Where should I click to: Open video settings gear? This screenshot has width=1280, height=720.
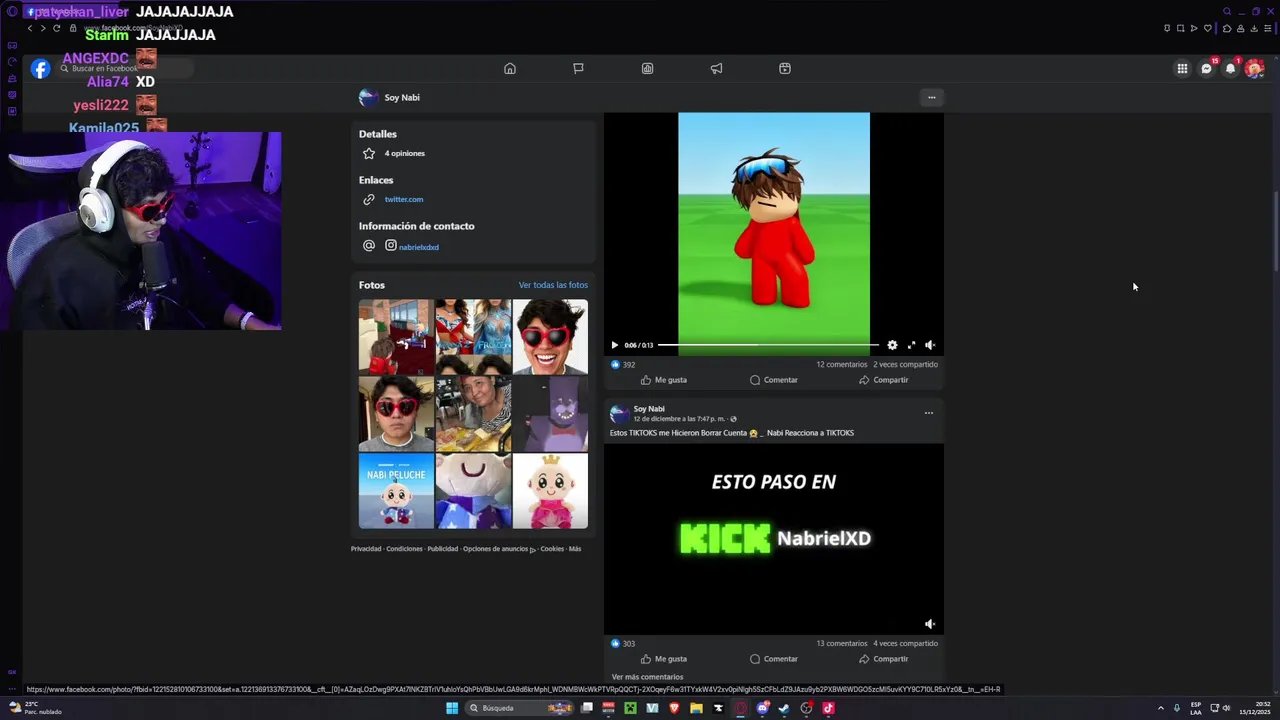tap(892, 345)
